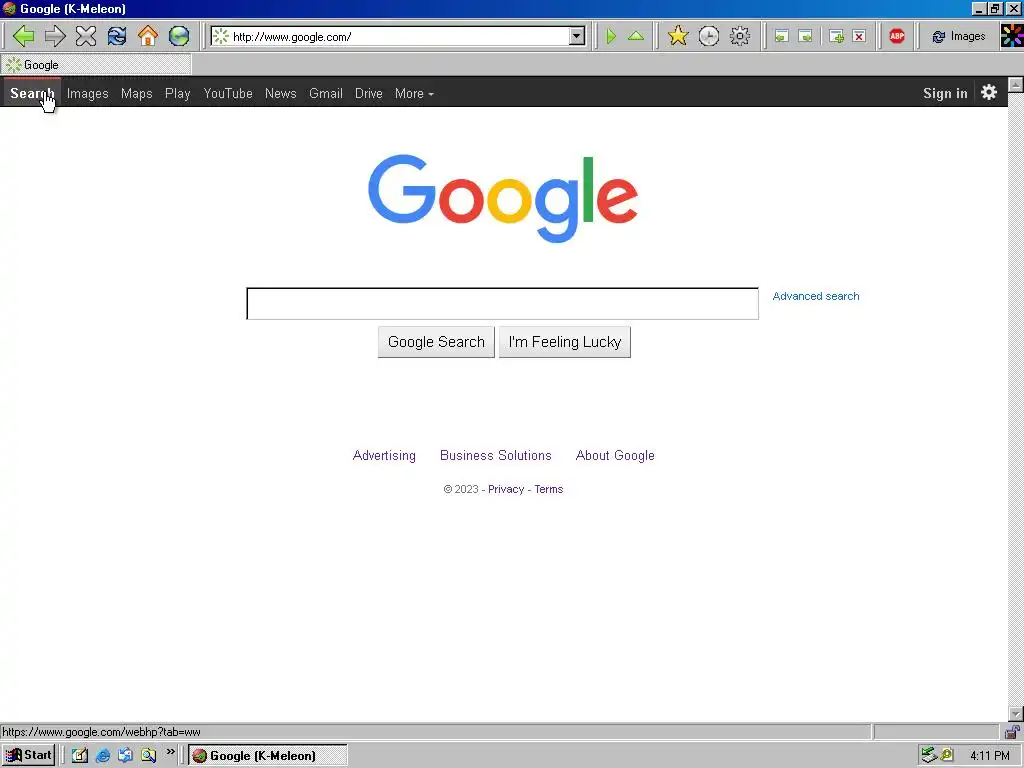Select the Google page tab
The height and width of the screenshot is (768, 1024).
pyautogui.click(x=96, y=65)
